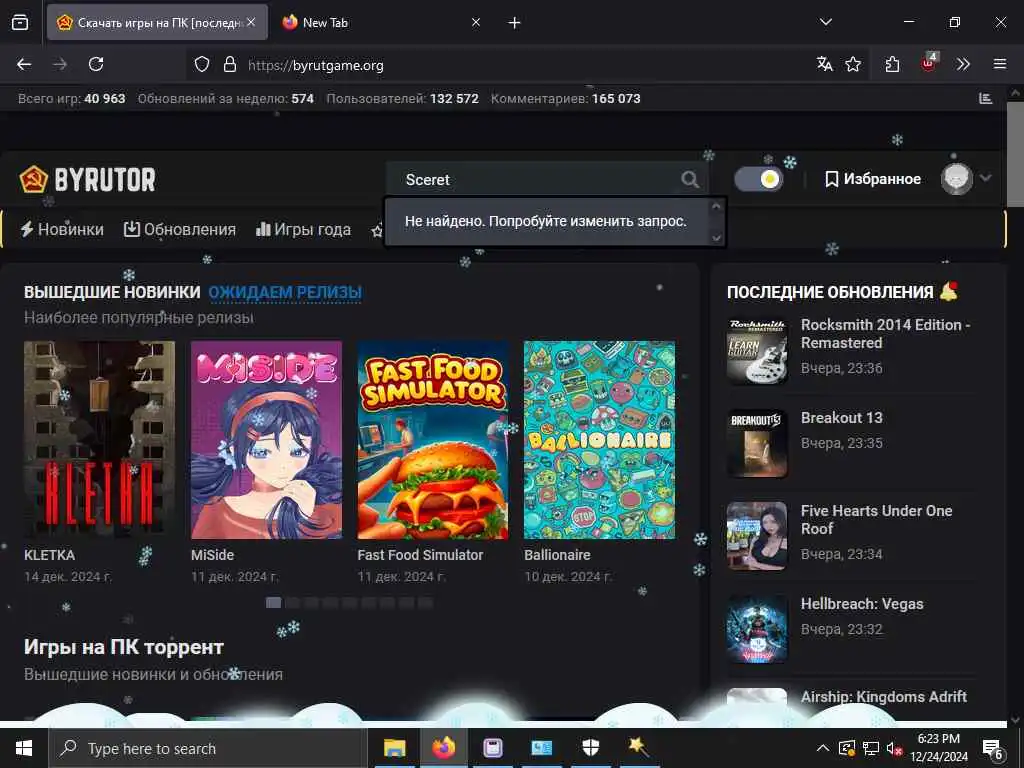Open the Fast Food Simulator cover

click(x=432, y=440)
